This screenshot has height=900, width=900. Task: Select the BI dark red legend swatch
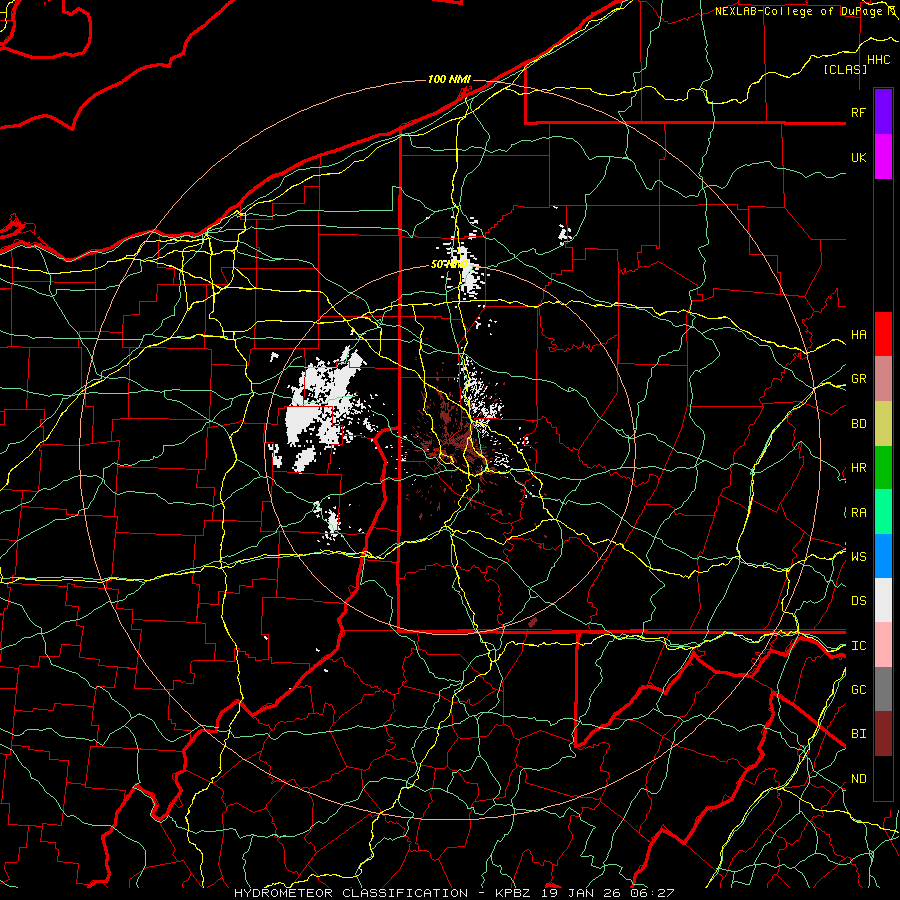click(x=883, y=734)
